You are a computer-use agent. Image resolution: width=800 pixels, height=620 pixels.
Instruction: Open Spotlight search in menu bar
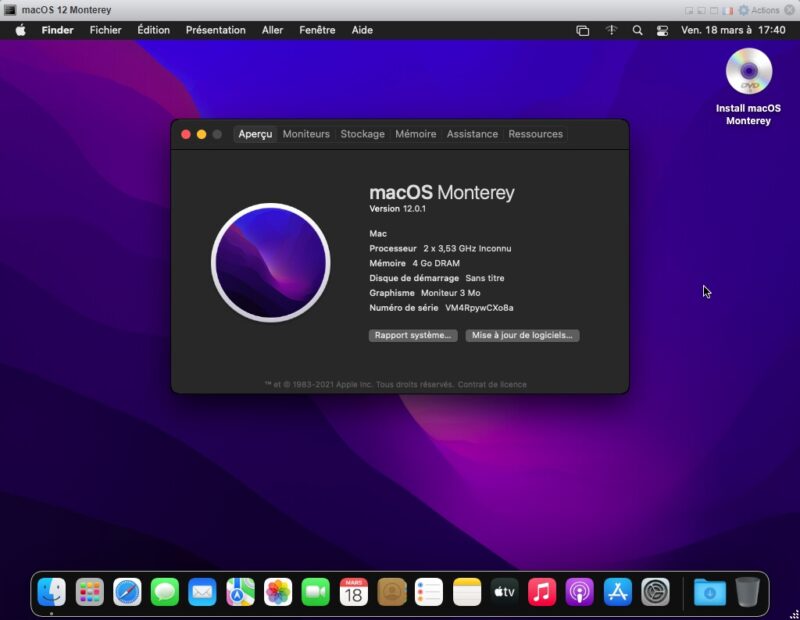pos(637,30)
